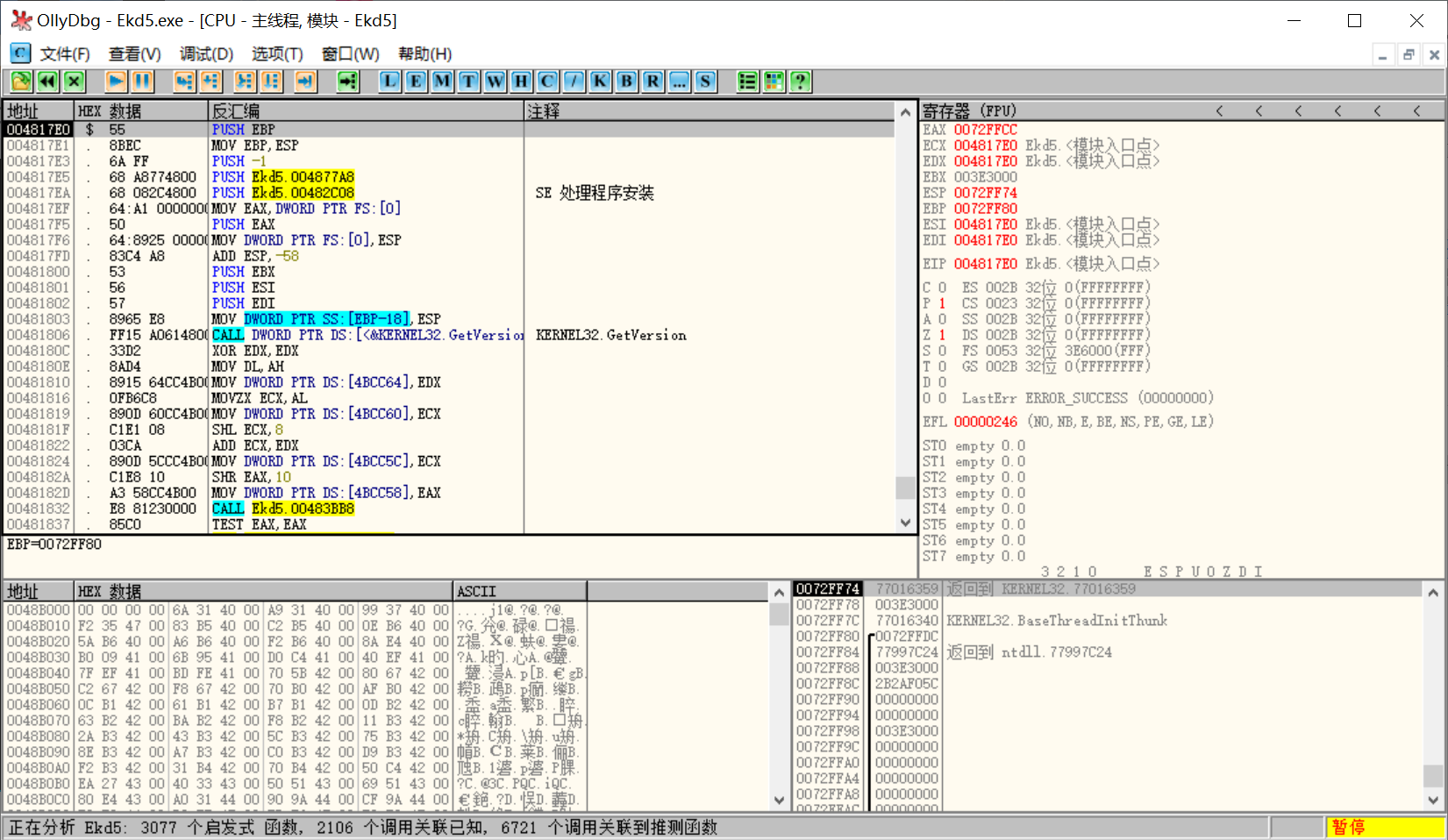
Task: Open the Log window with L button
Action: pos(389,82)
